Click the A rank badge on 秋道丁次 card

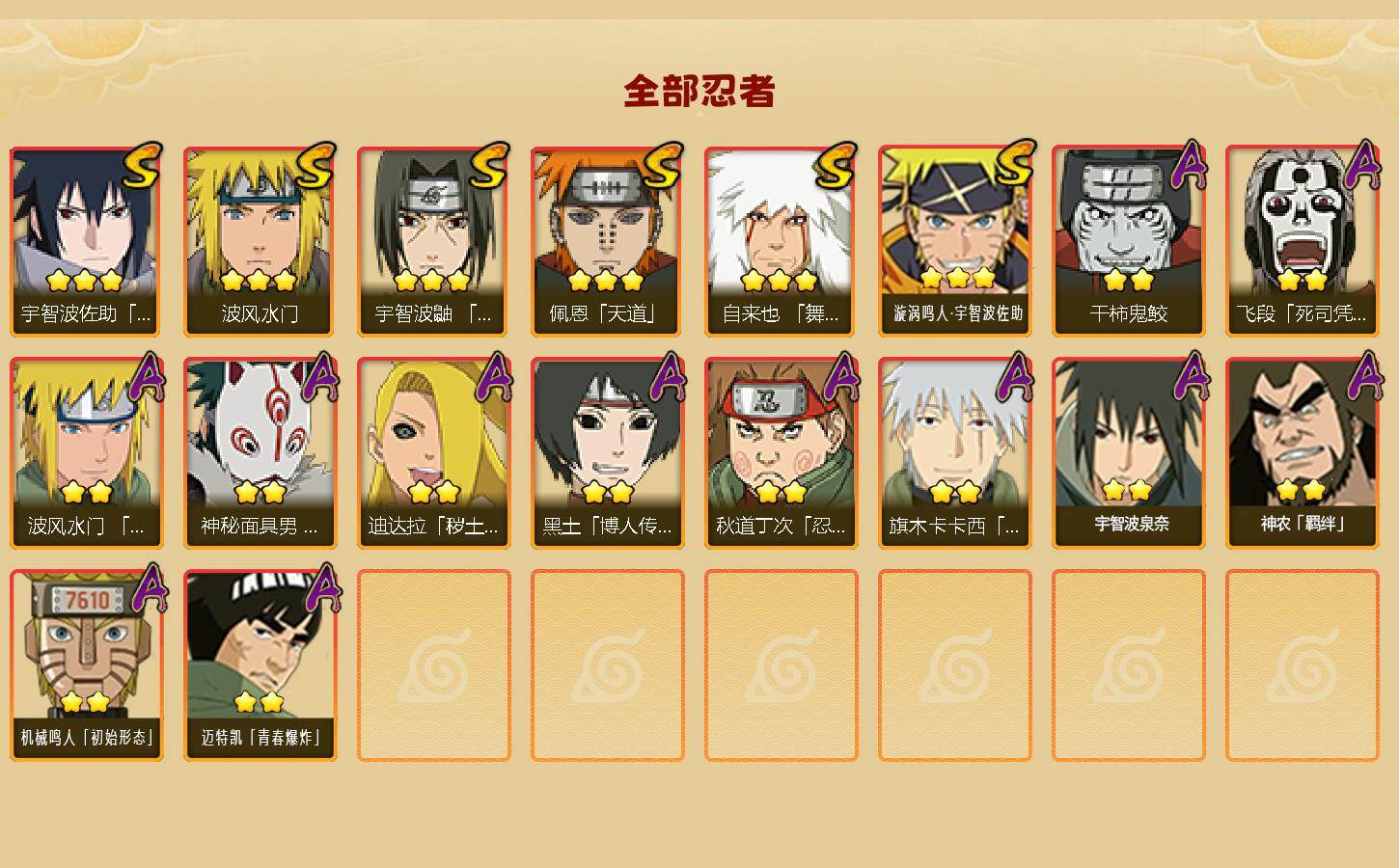coord(841,377)
